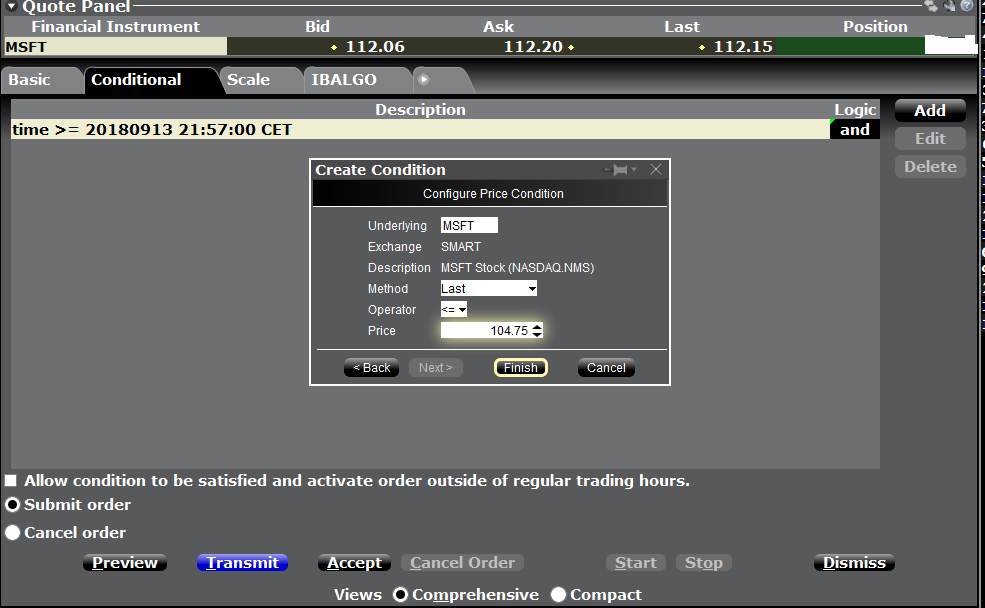Viewport: 985px width, 608px height.
Task: Select the time >= 20180913 condition row
Action: click(420, 129)
